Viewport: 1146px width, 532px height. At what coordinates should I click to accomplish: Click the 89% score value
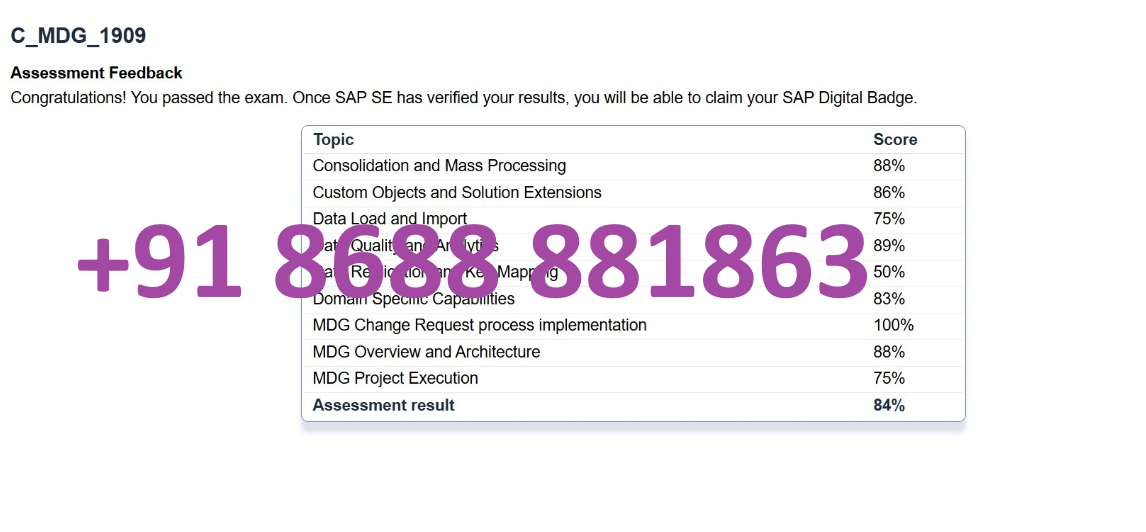(x=889, y=246)
